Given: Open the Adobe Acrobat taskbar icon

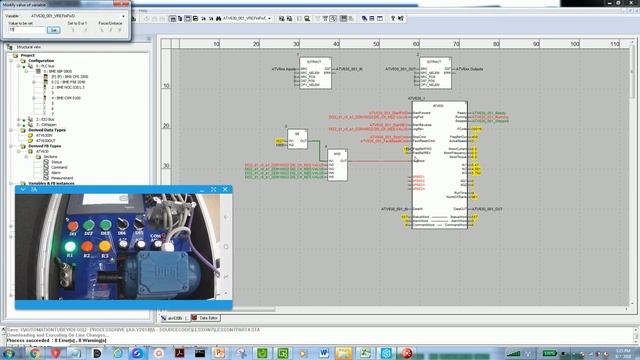Looking at the screenshot, I should (180, 353).
